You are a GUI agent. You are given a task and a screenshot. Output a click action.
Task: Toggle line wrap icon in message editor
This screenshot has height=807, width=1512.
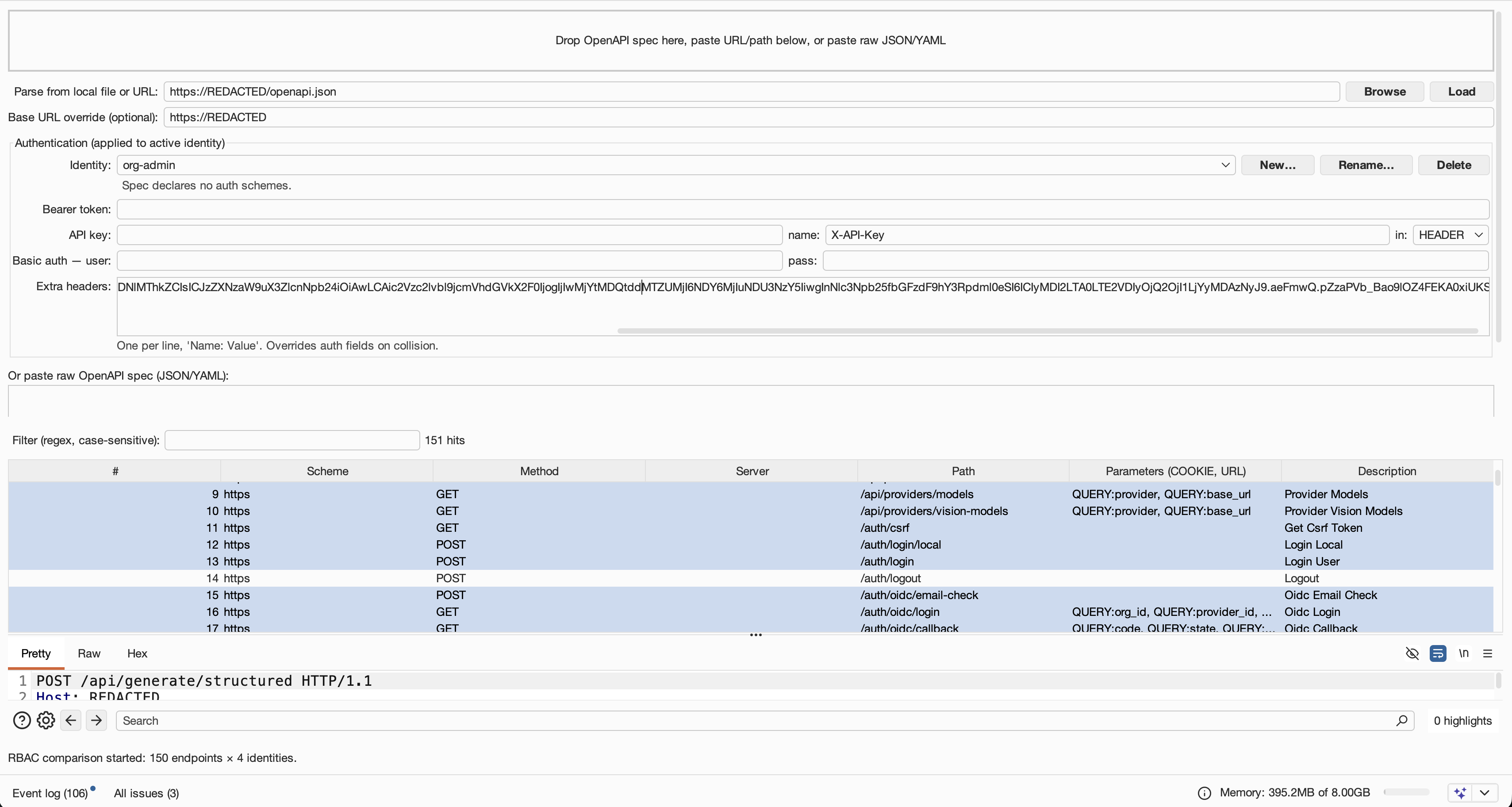[1437, 653]
